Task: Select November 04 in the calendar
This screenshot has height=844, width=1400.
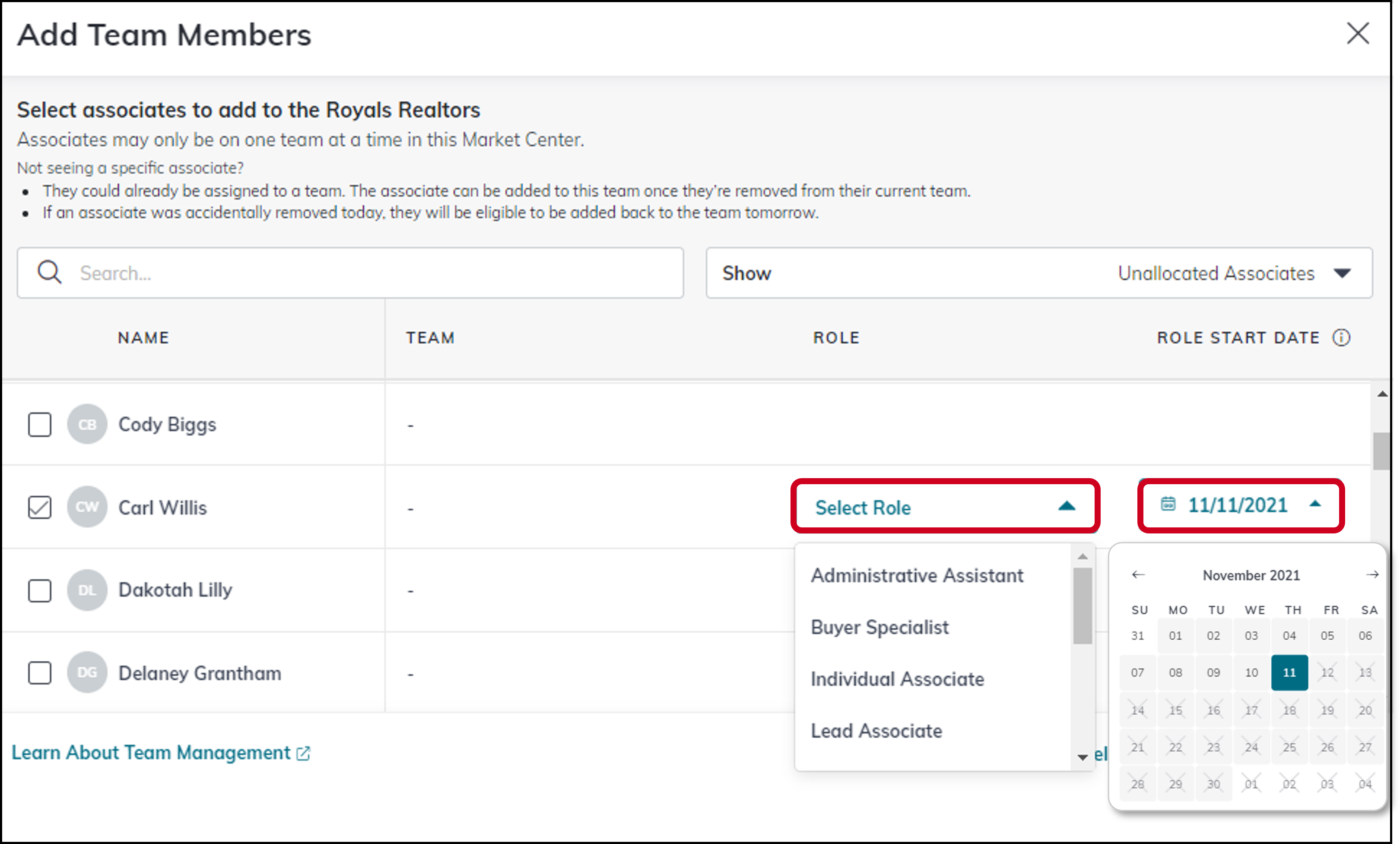Action: (1289, 635)
